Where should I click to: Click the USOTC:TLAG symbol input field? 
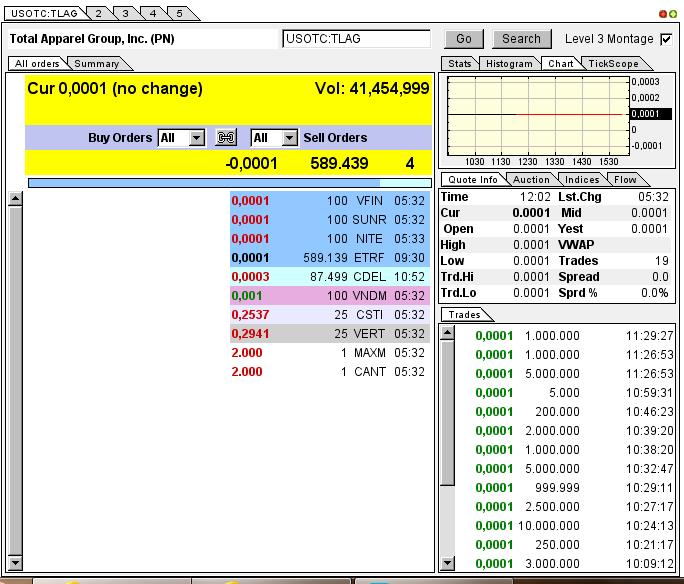pos(356,39)
